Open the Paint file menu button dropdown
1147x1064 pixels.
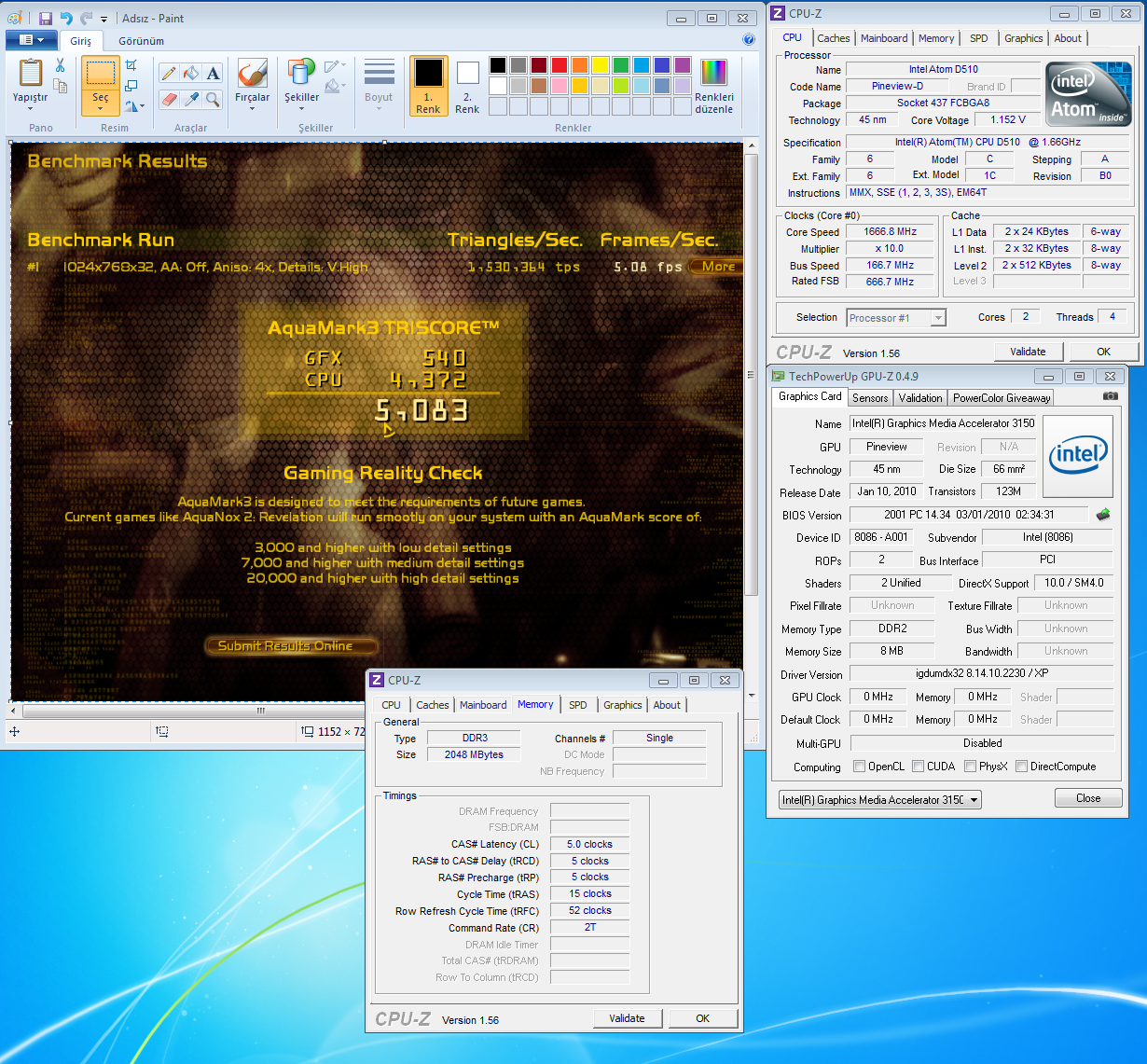pos(32,40)
